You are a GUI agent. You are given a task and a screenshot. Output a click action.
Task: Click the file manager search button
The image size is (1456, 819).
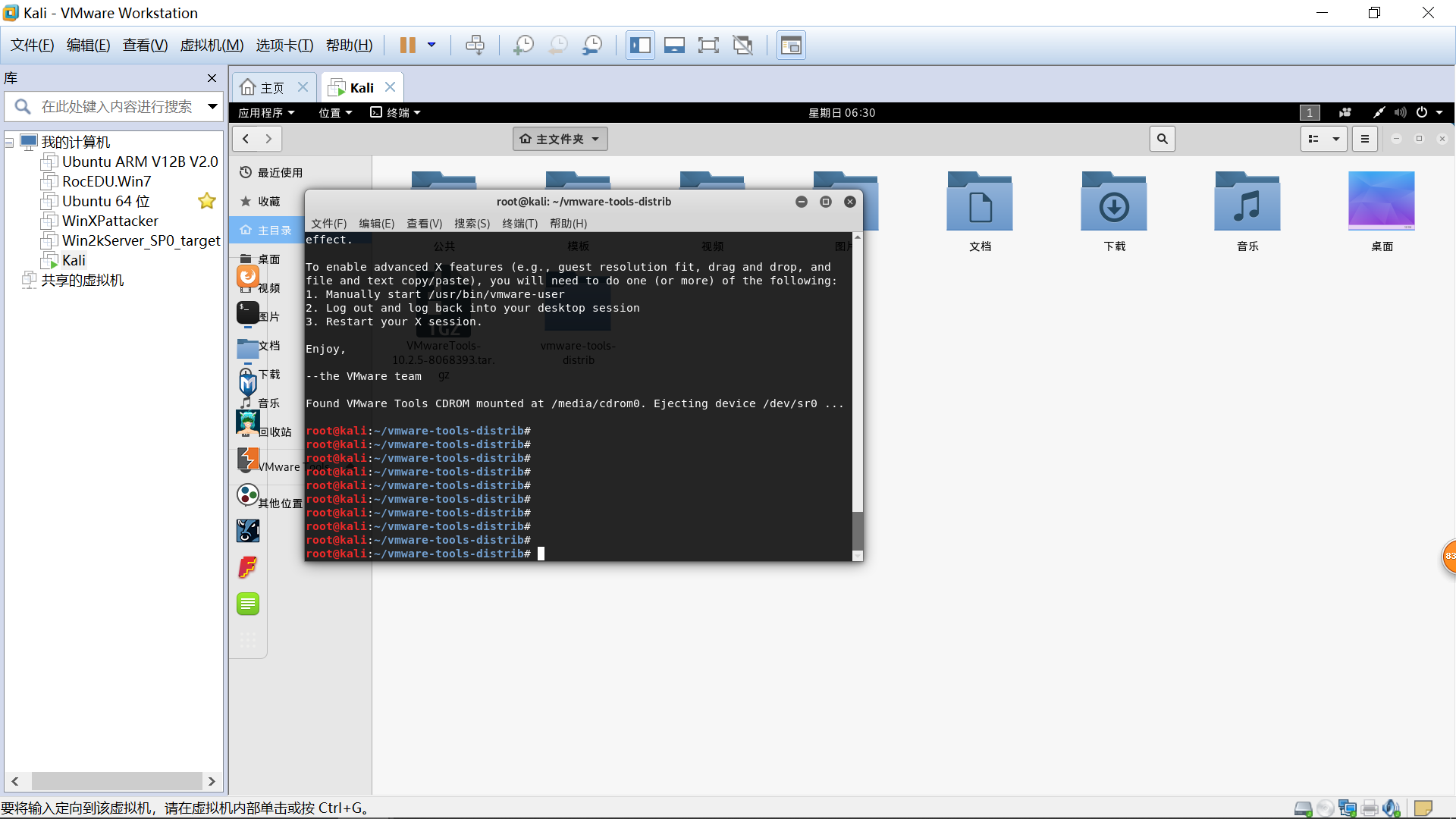coord(1162,139)
